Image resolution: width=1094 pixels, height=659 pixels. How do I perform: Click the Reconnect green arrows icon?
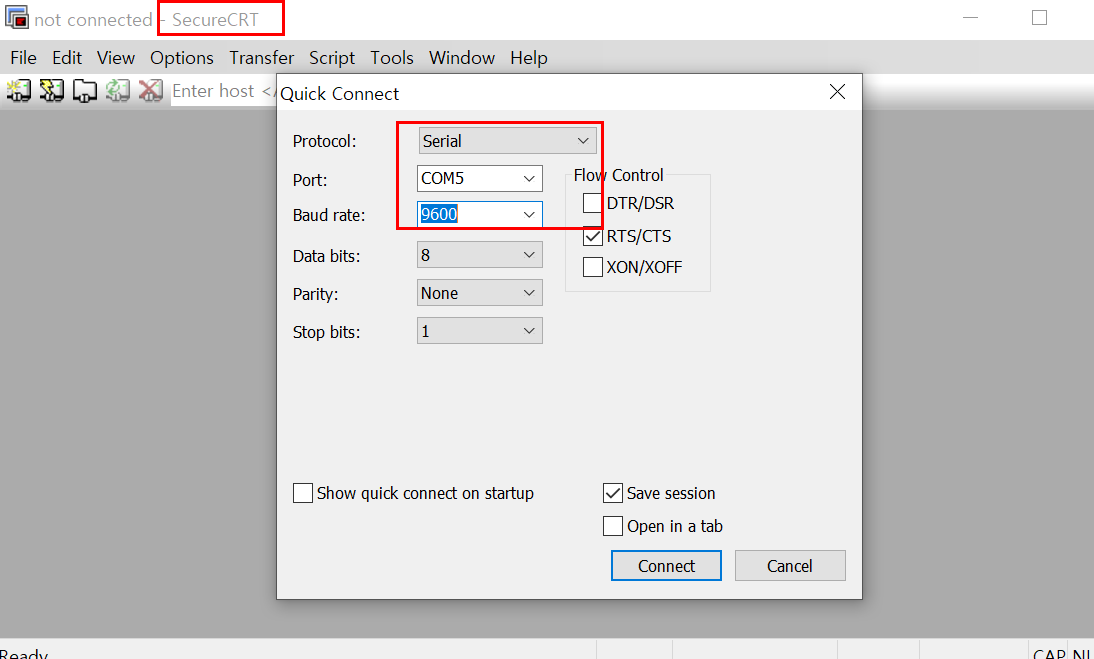117,91
